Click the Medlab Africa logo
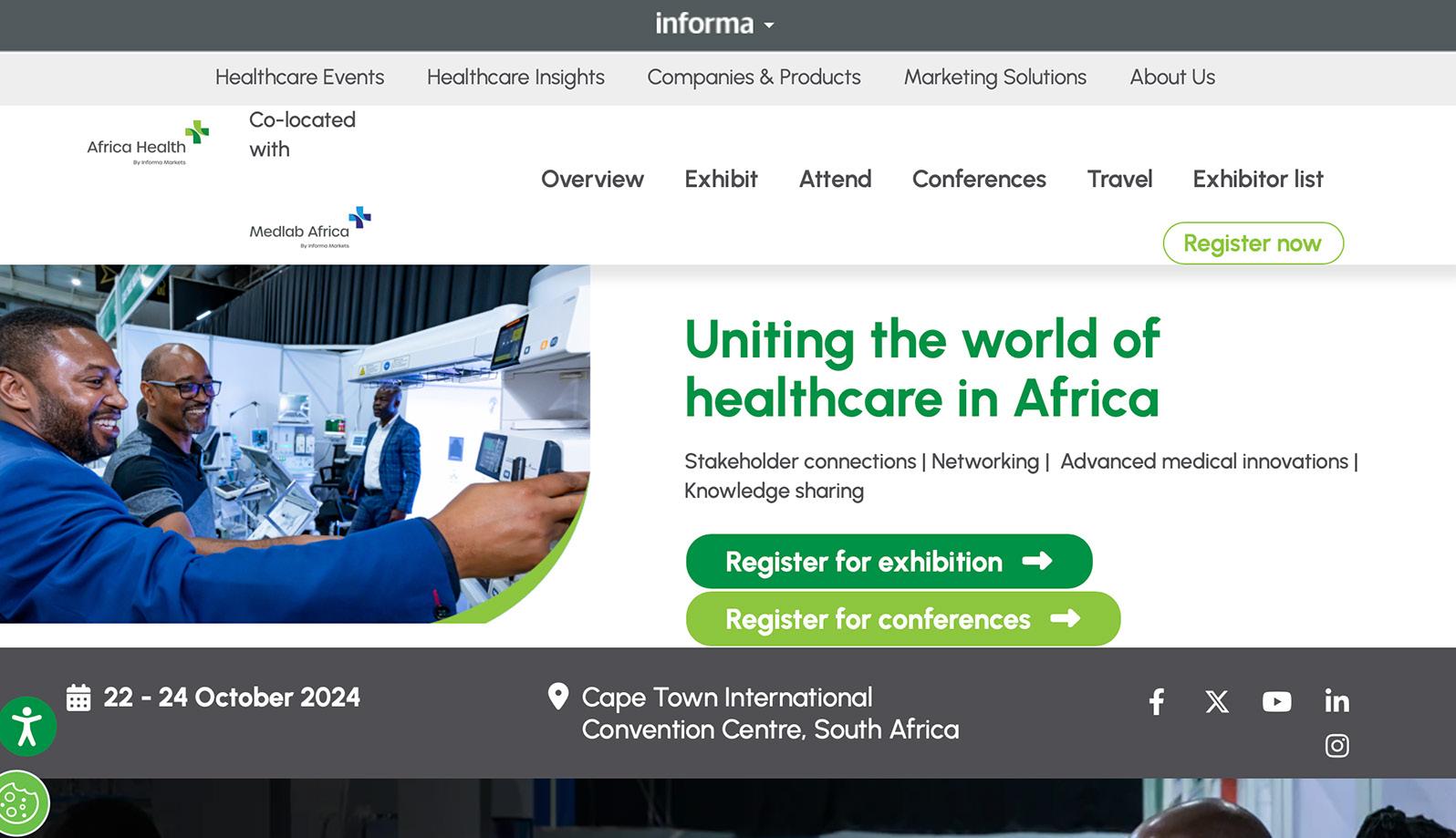Viewport: 1456px width, 838px height. [310, 228]
